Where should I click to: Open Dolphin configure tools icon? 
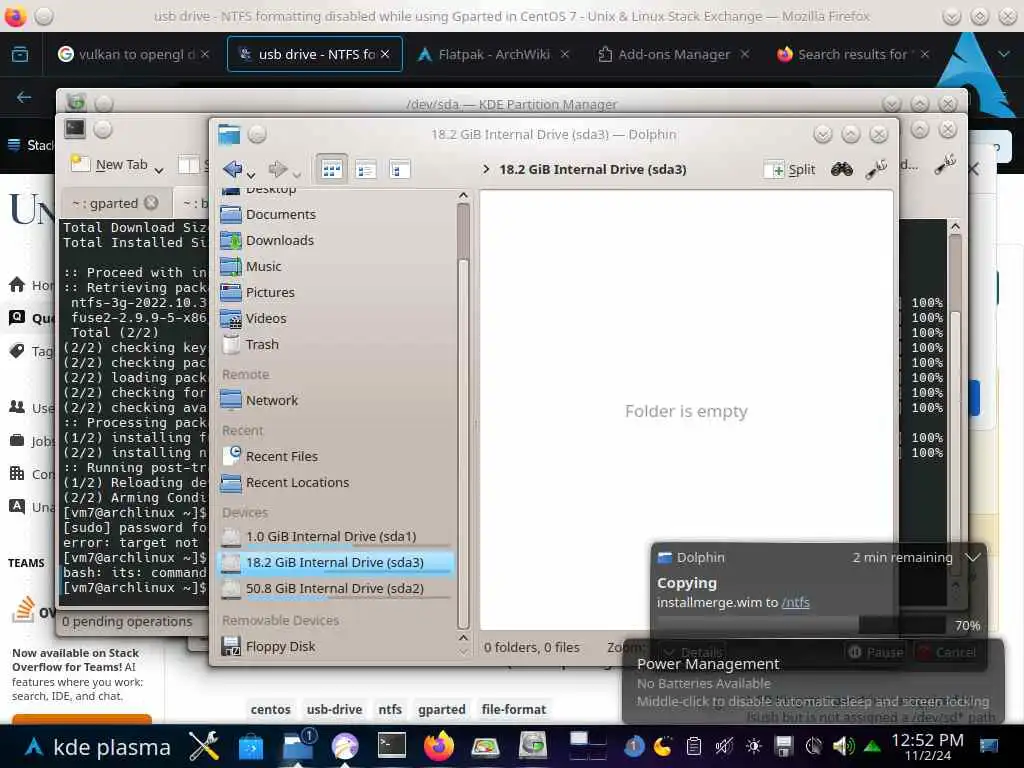click(x=876, y=170)
